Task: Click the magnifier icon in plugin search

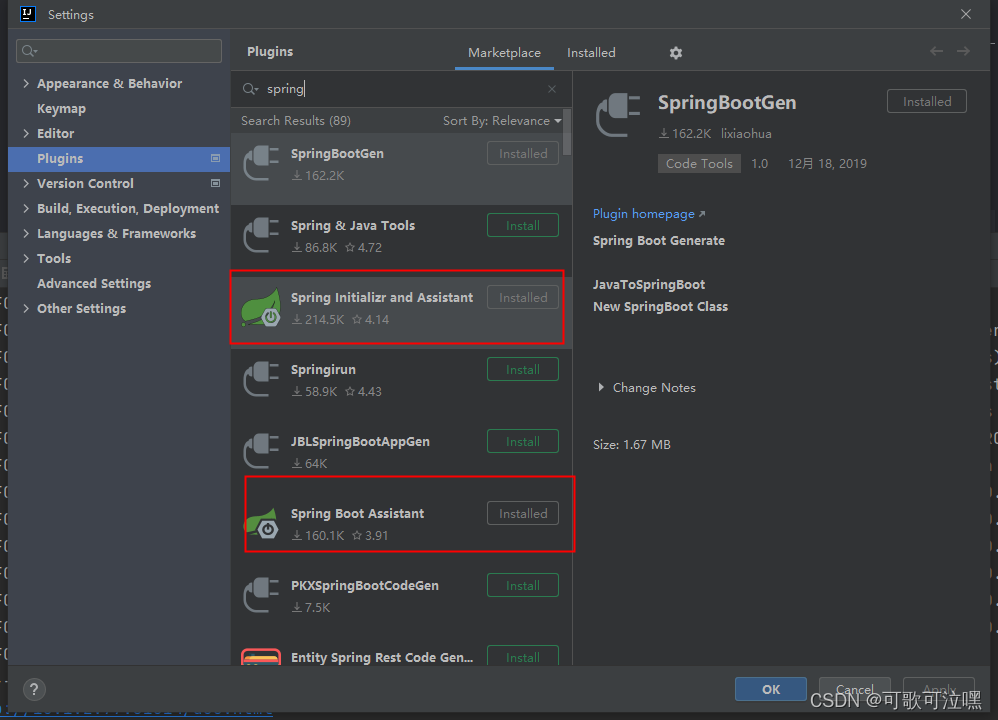Action: (250, 89)
